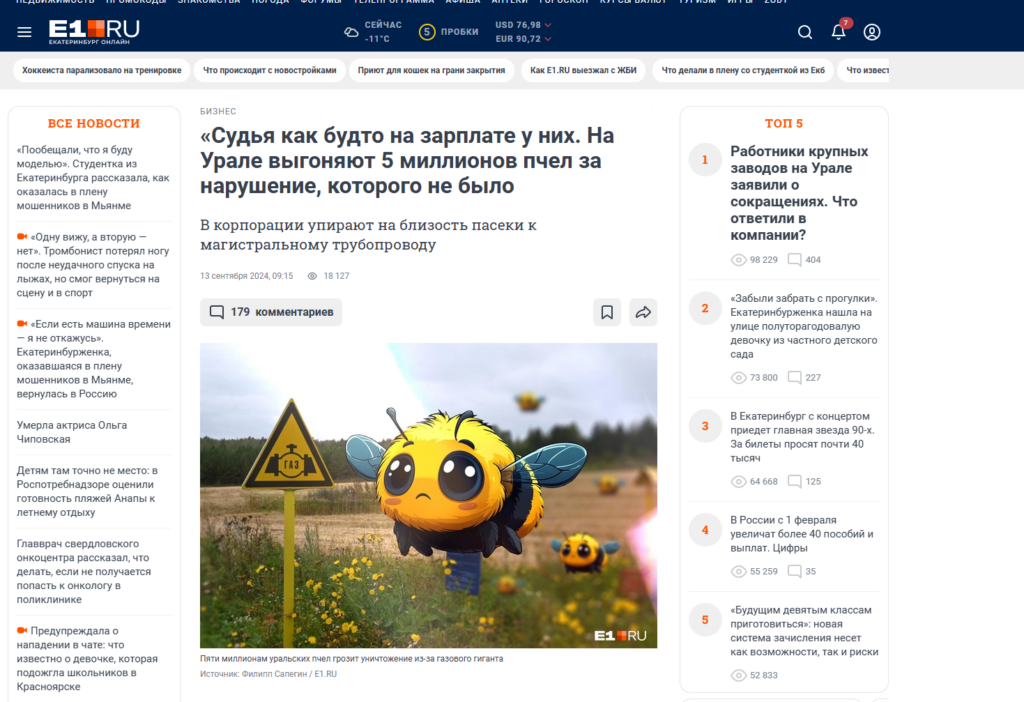The image size is (1024, 702).
Task: Open the ВСЕ НОВОСТИ heading link
Action: coord(94,123)
